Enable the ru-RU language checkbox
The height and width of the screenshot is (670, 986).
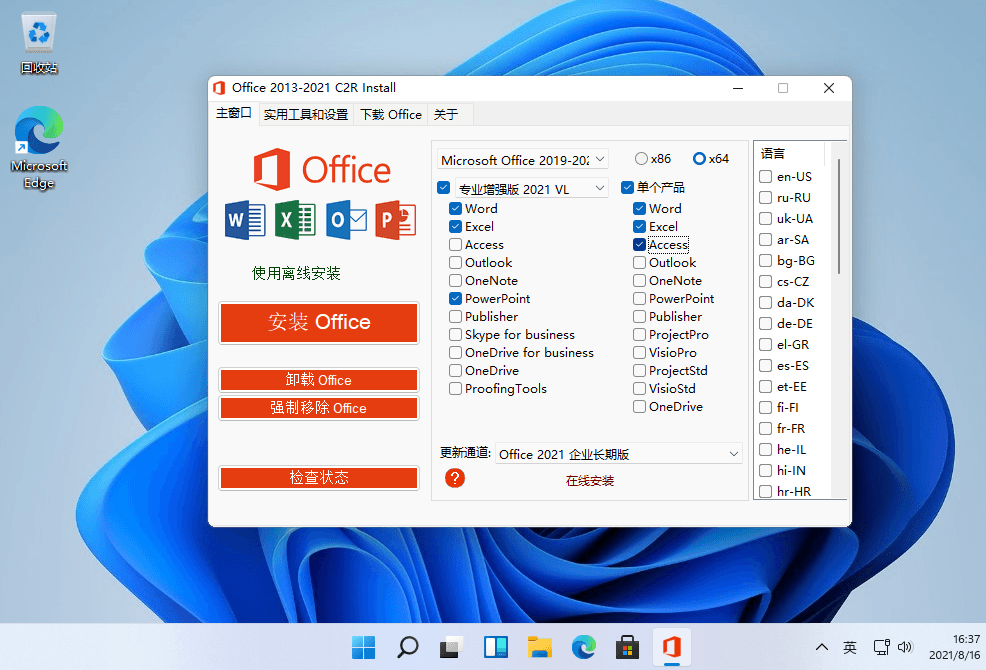click(765, 198)
